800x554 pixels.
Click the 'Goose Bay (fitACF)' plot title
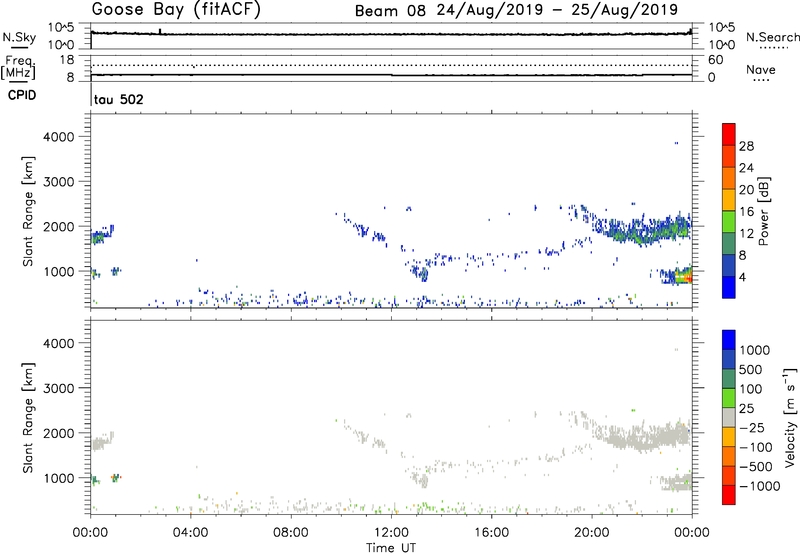pos(176,10)
